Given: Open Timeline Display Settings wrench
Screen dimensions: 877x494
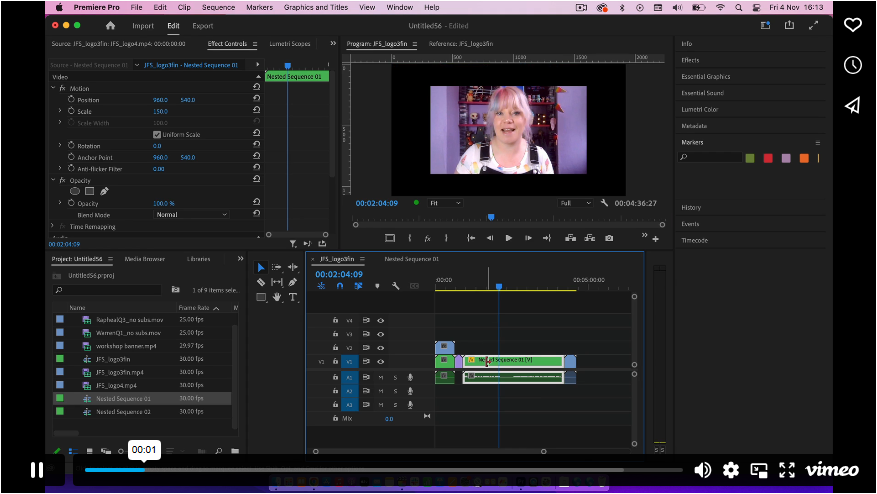Looking at the screenshot, I should pos(395,286).
